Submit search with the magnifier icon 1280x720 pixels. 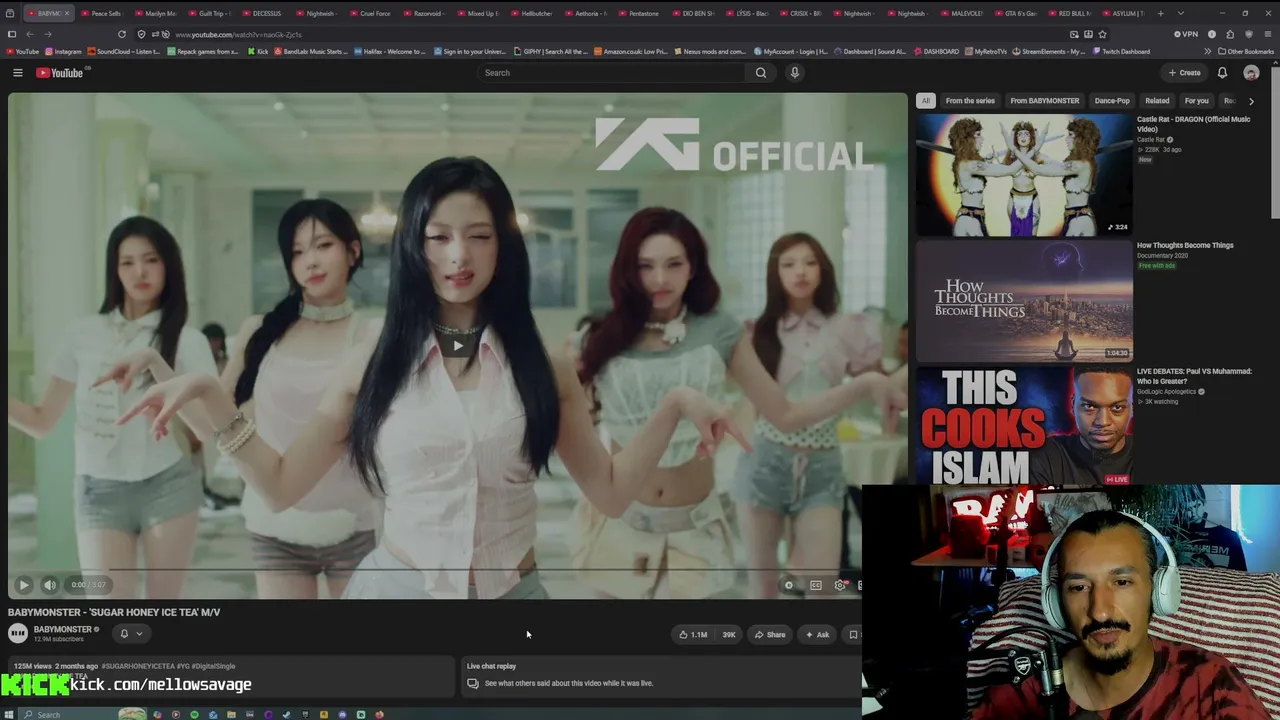[761, 73]
